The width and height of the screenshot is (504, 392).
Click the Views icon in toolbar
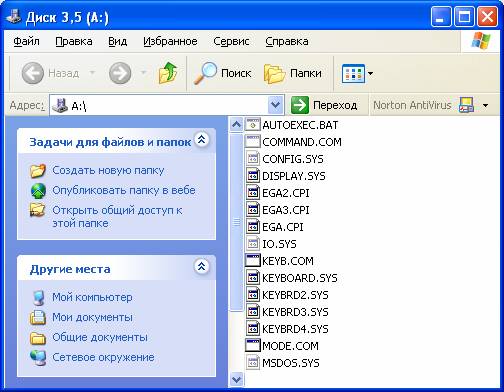click(353, 73)
